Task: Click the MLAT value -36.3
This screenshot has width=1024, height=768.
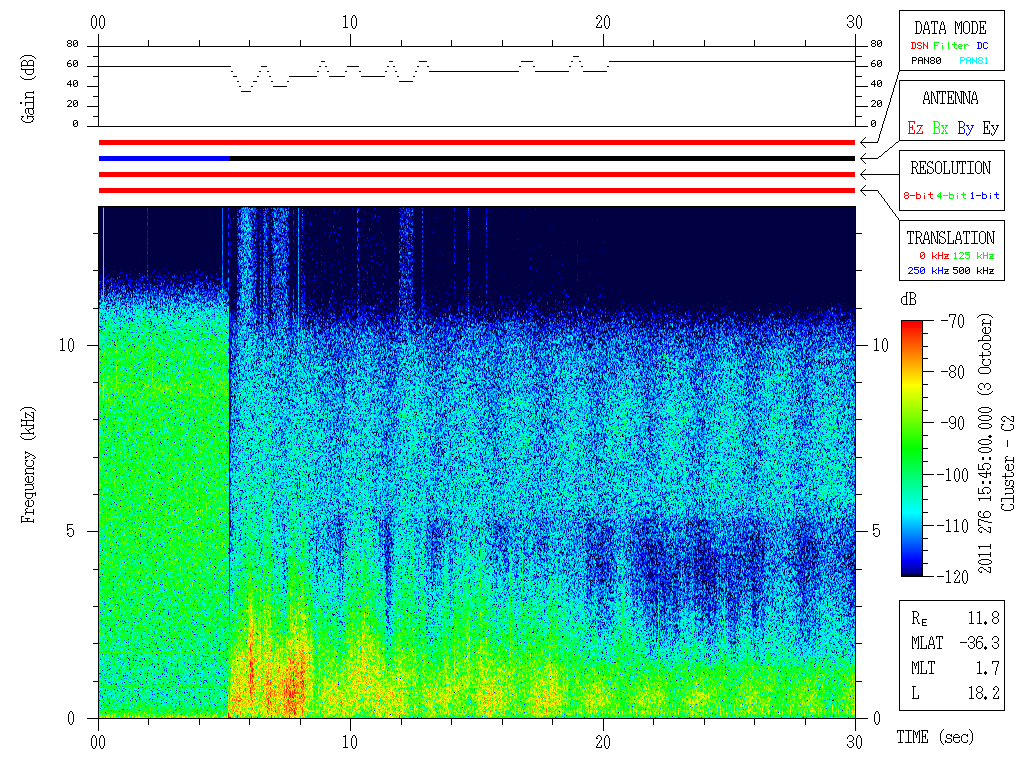Action: click(x=980, y=643)
